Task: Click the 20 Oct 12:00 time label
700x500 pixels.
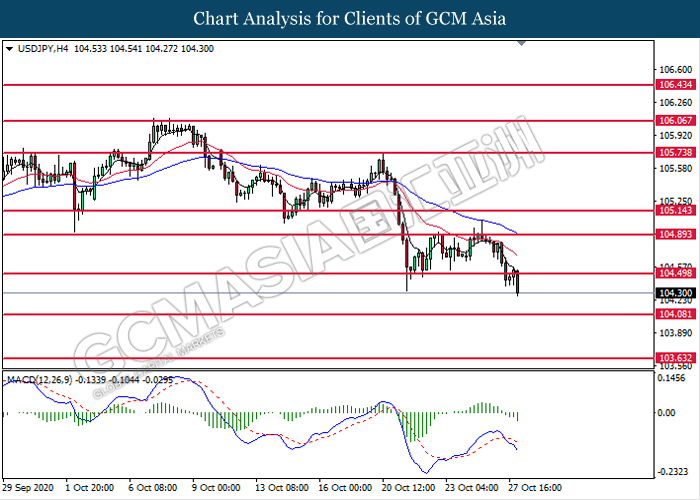Action: 408,488
